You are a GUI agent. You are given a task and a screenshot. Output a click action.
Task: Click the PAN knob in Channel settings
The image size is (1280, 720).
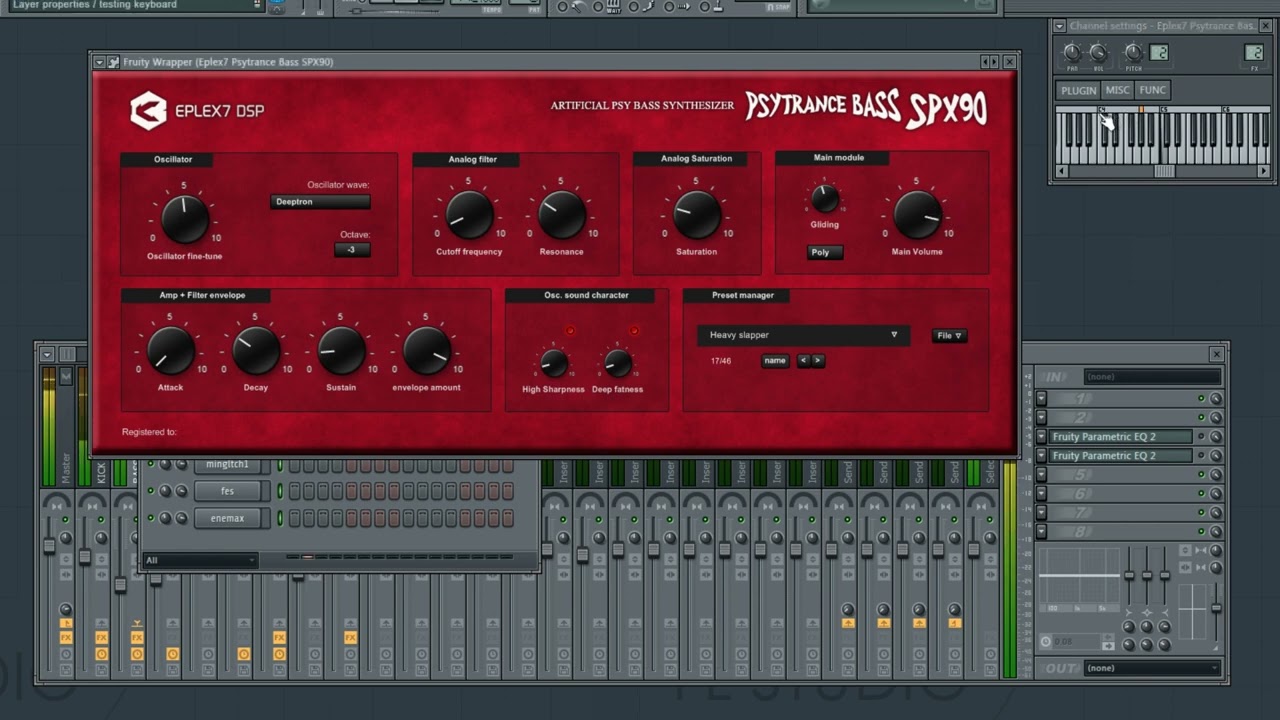[x=1072, y=52]
